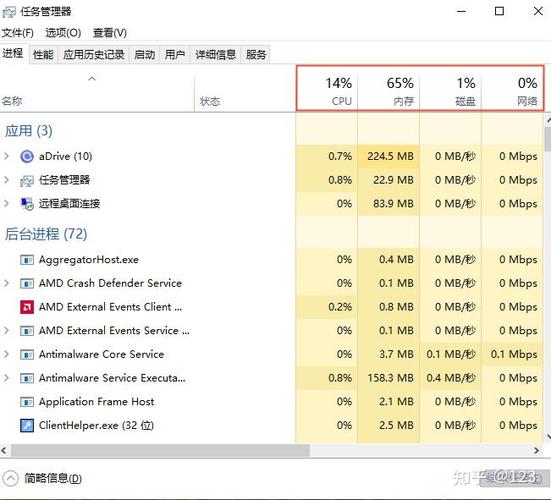
Task: Click the ClientHelper.exe process icon
Action: click(27, 426)
